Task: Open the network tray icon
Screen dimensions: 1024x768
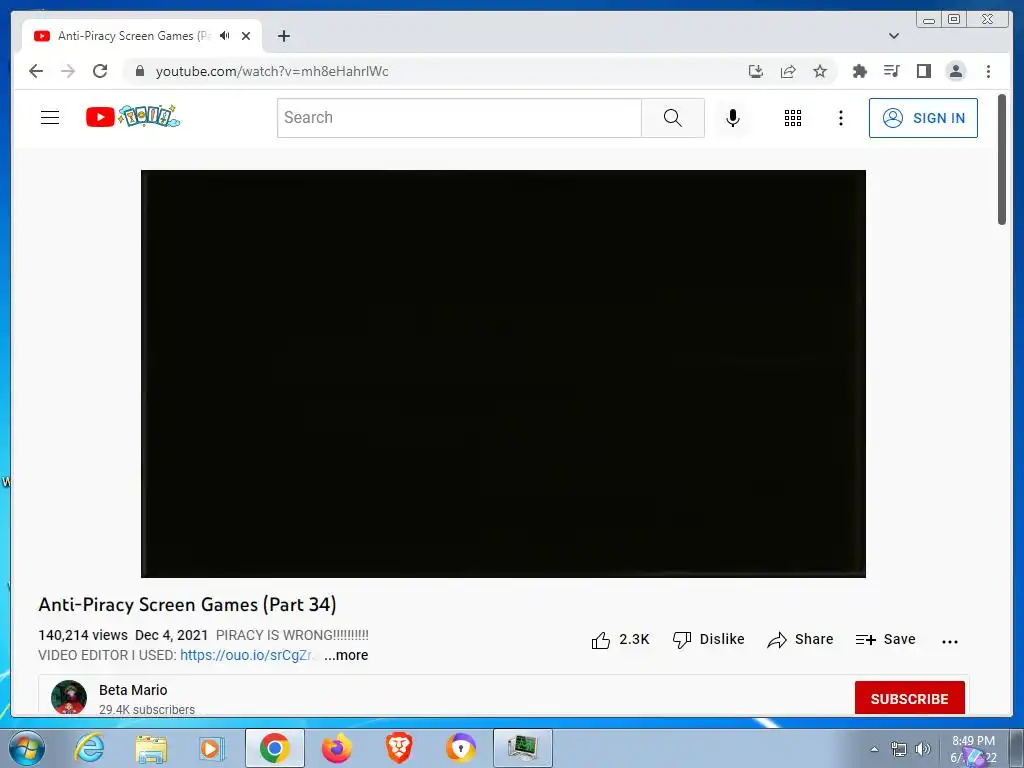Action: point(899,749)
